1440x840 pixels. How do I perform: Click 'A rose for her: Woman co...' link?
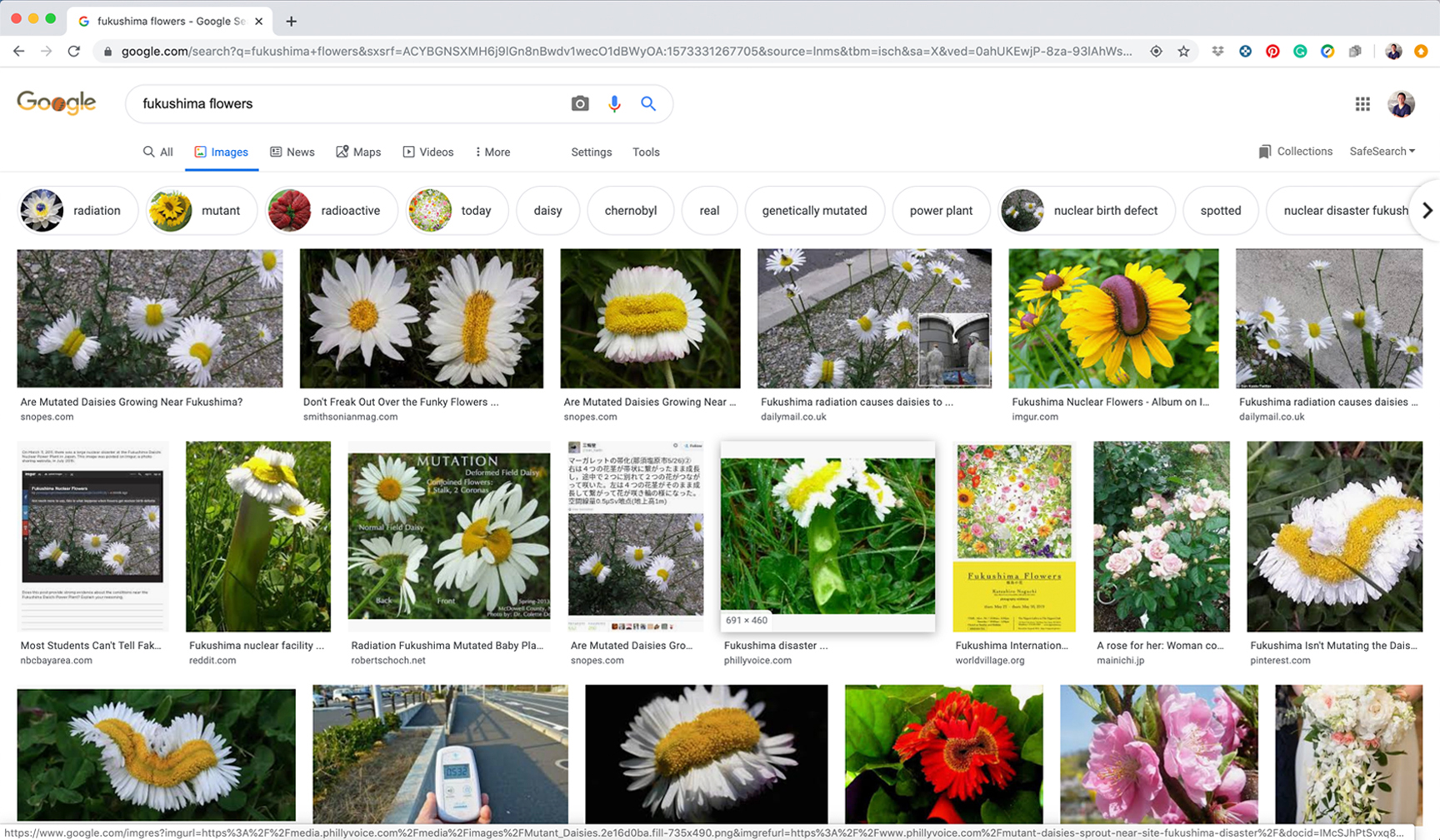[1160, 645]
